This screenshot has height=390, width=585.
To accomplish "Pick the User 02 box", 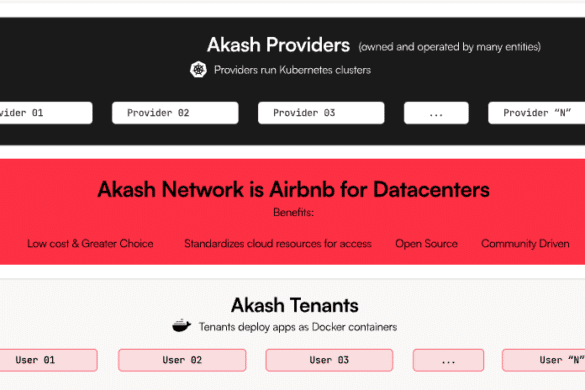I will point(182,360).
